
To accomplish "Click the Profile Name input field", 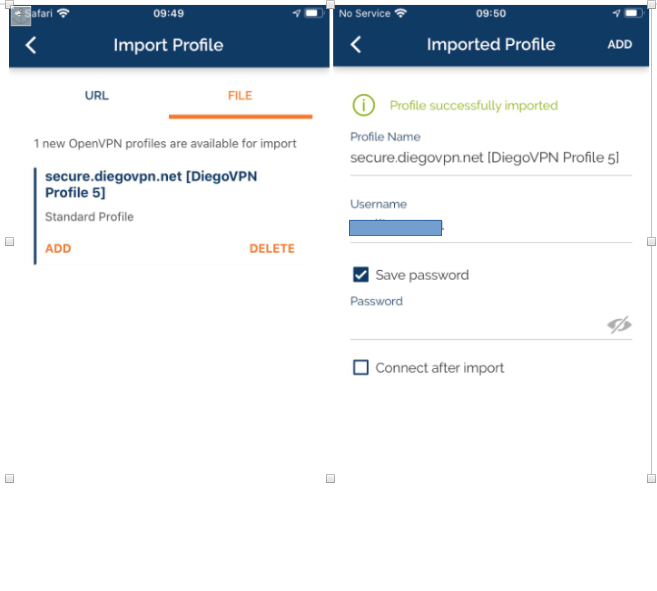I will click(x=485, y=158).
